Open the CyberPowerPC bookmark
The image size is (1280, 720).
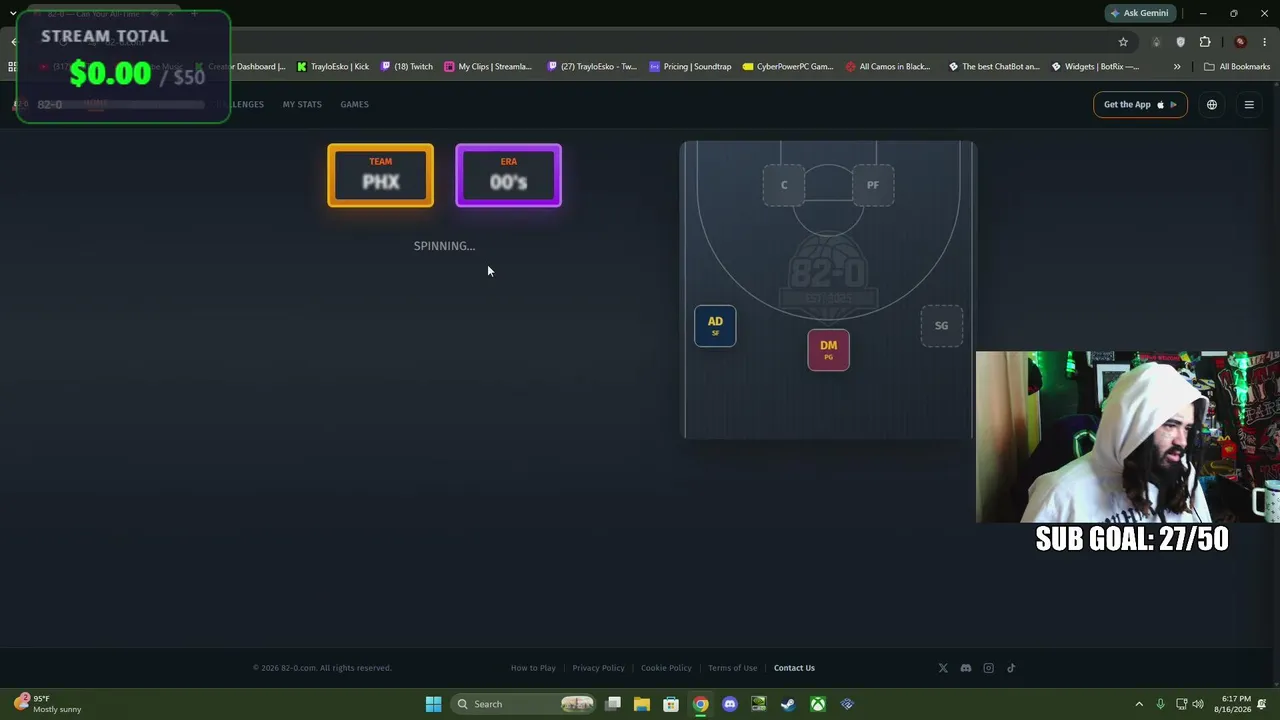(788, 67)
